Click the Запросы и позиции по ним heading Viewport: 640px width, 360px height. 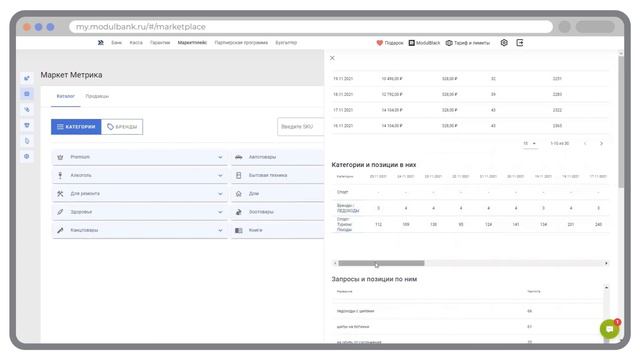pyautogui.click(x=374, y=279)
